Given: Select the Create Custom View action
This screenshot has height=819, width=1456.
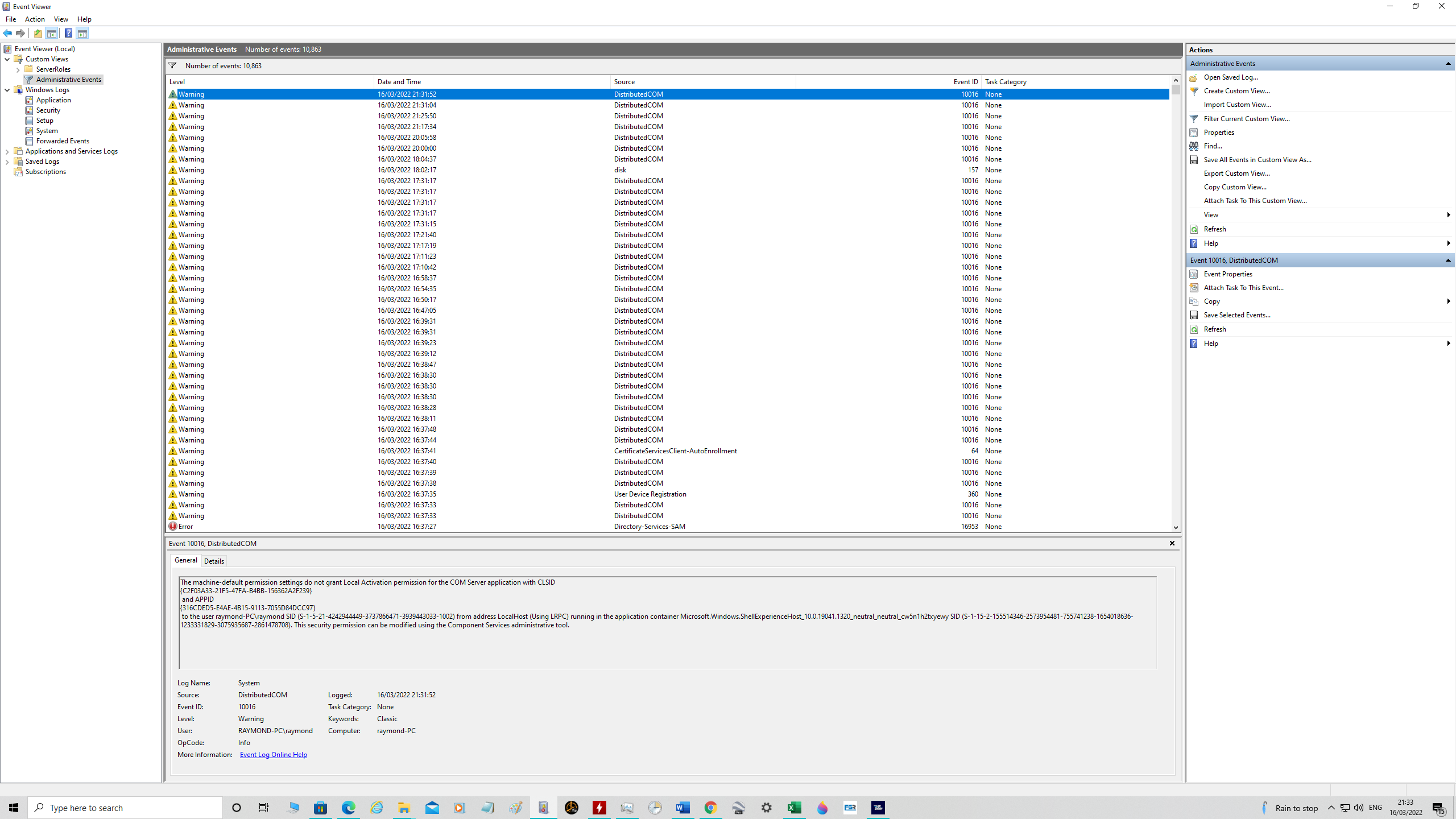Looking at the screenshot, I should click(1237, 90).
